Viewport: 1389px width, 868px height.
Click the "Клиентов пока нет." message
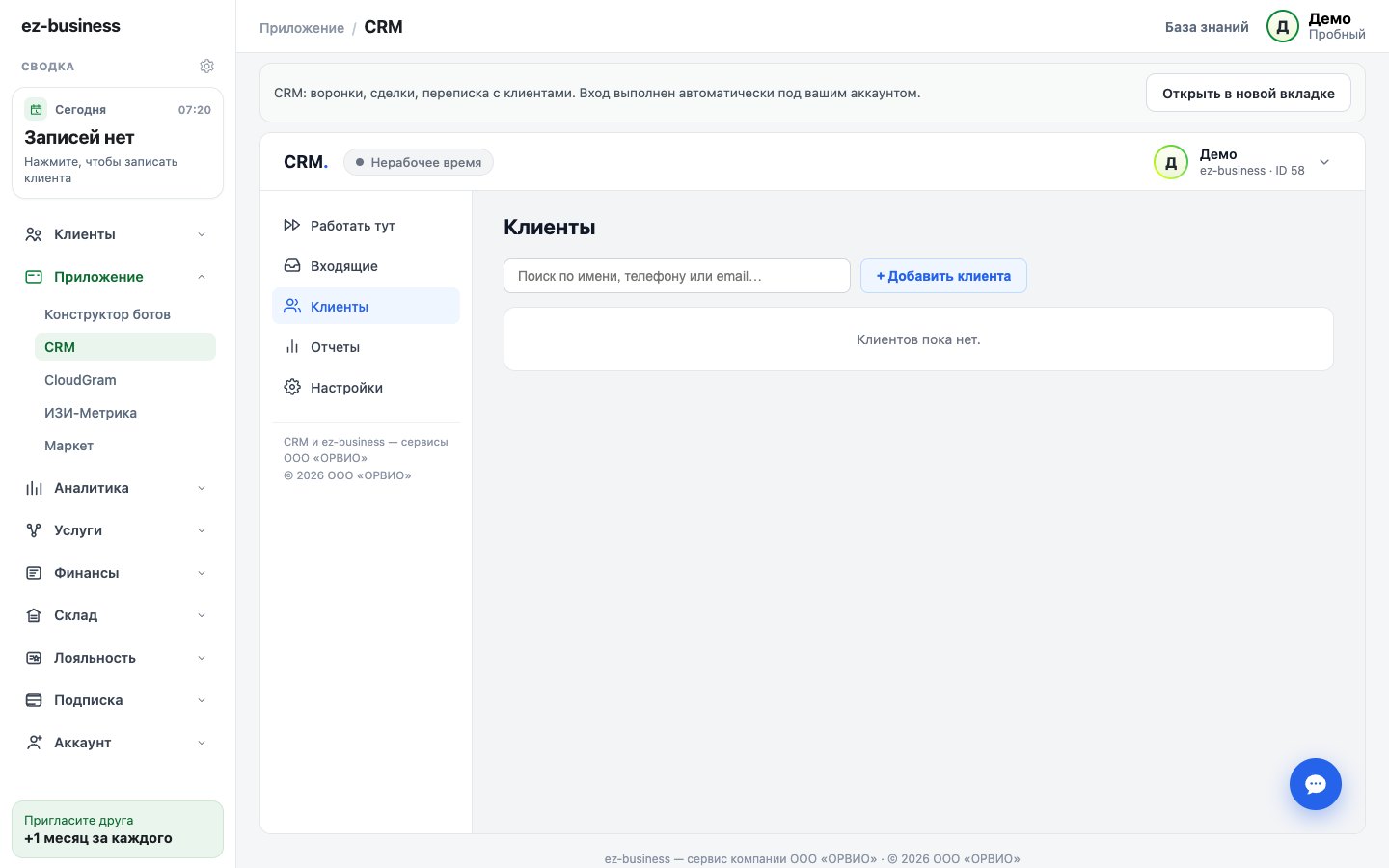pyautogui.click(x=918, y=339)
